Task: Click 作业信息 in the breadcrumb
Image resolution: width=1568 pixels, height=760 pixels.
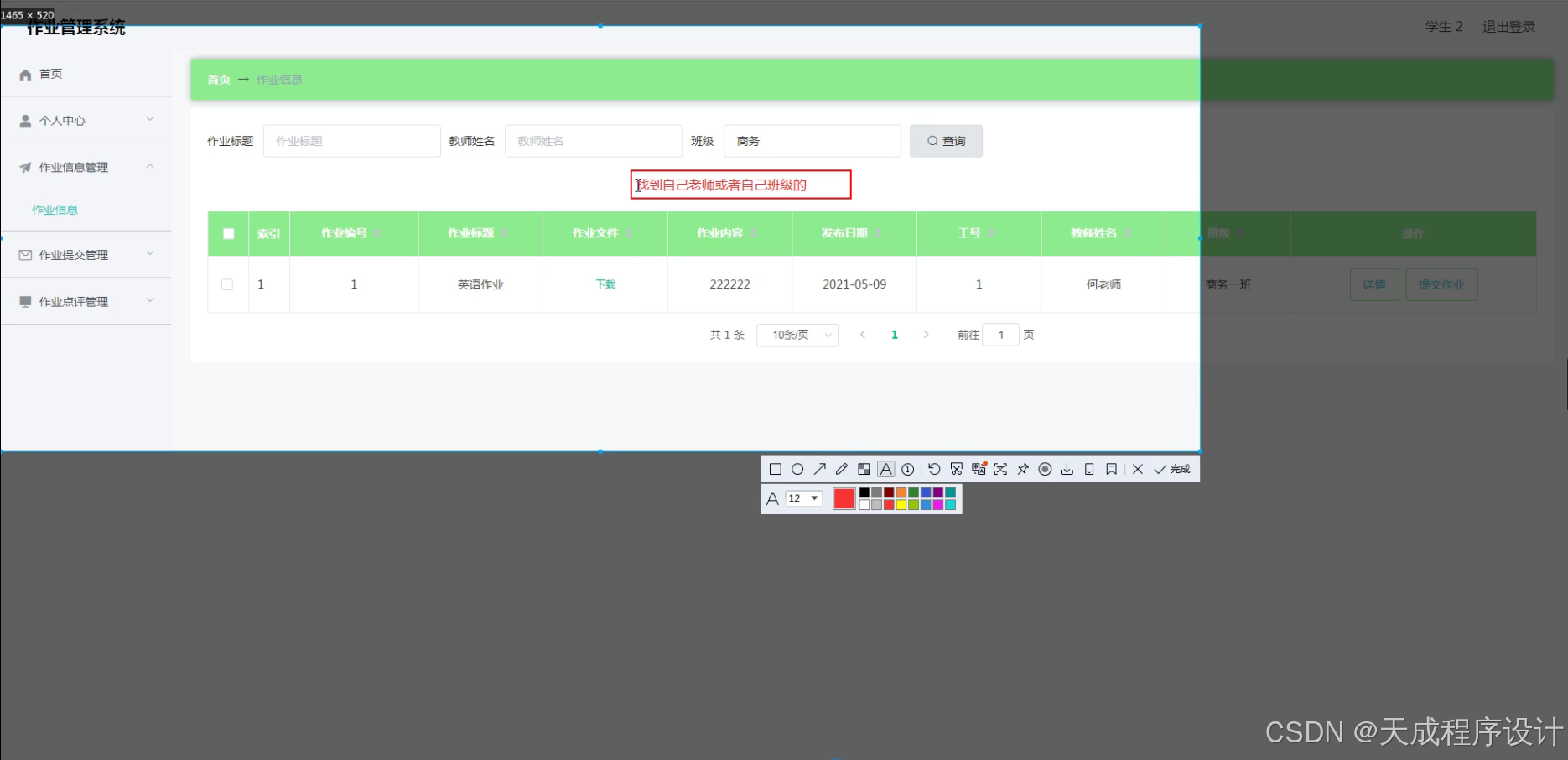Action: pos(279,80)
